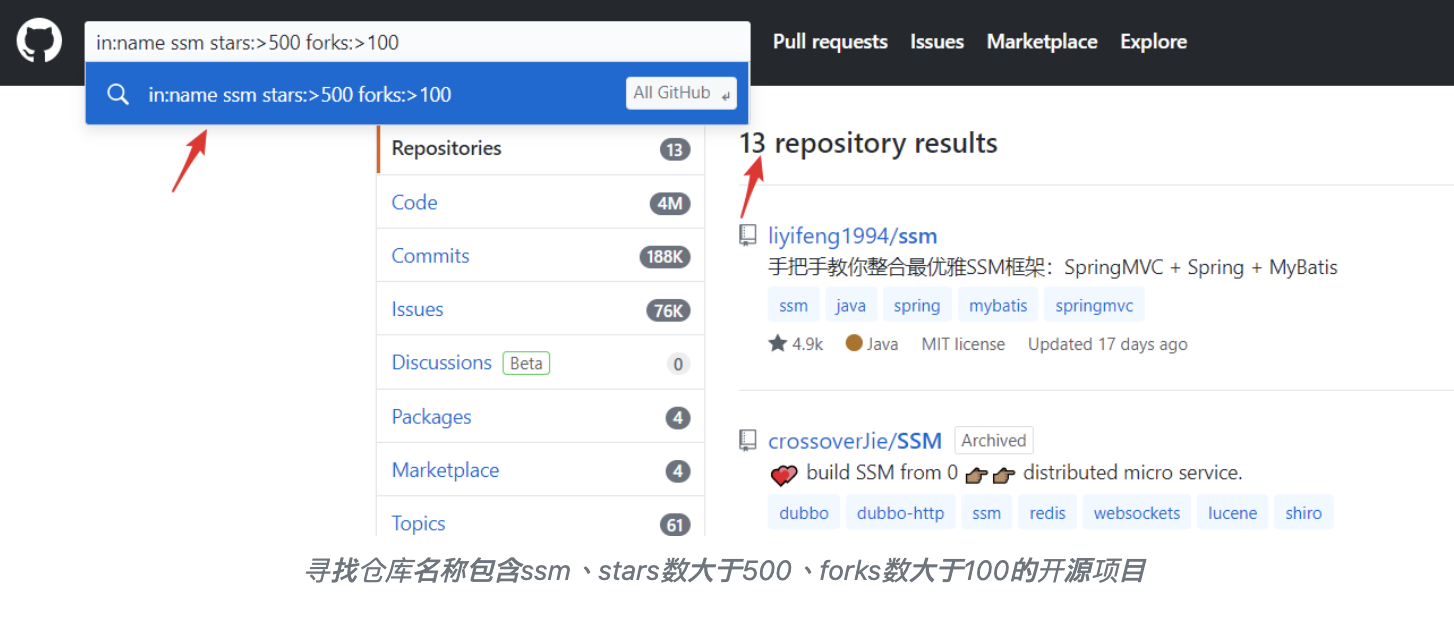Select the Marketplace filter in sidebar
Screen dimensions: 1454x626
(541, 470)
